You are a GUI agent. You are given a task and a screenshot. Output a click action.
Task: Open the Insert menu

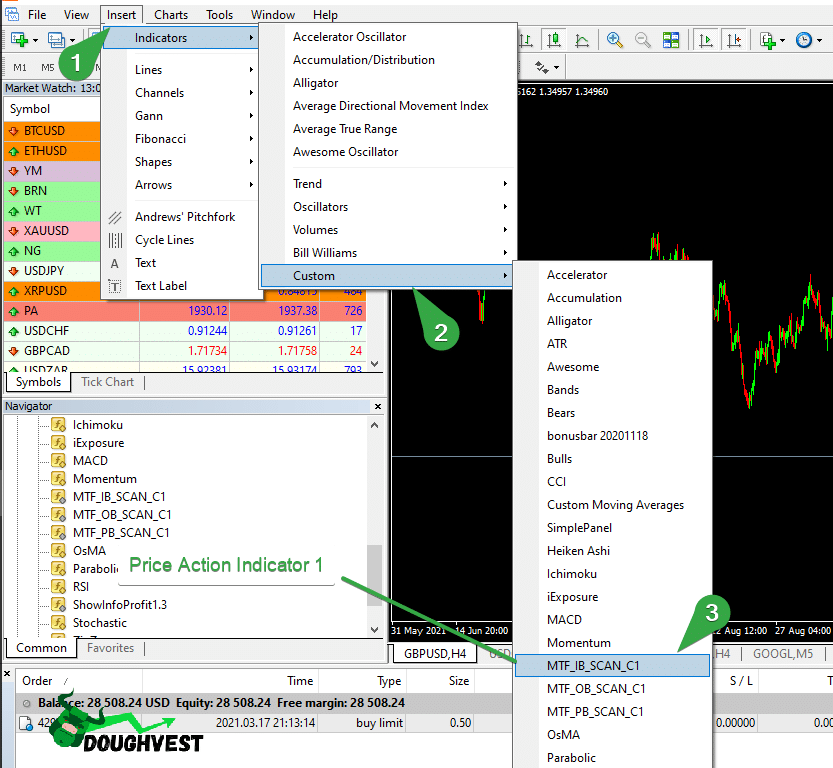[x=120, y=14]
